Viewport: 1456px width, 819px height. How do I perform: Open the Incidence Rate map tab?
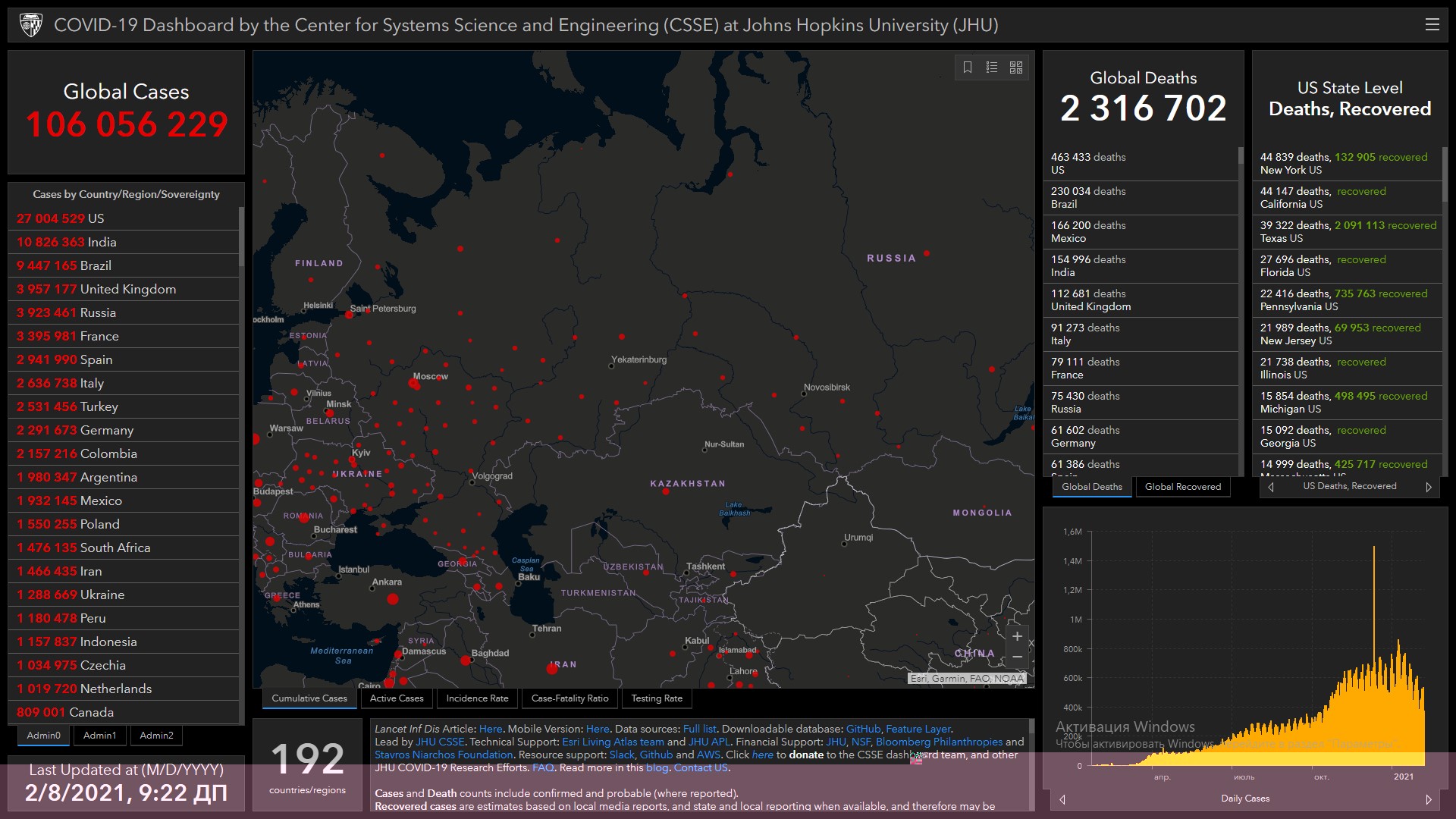477,698
